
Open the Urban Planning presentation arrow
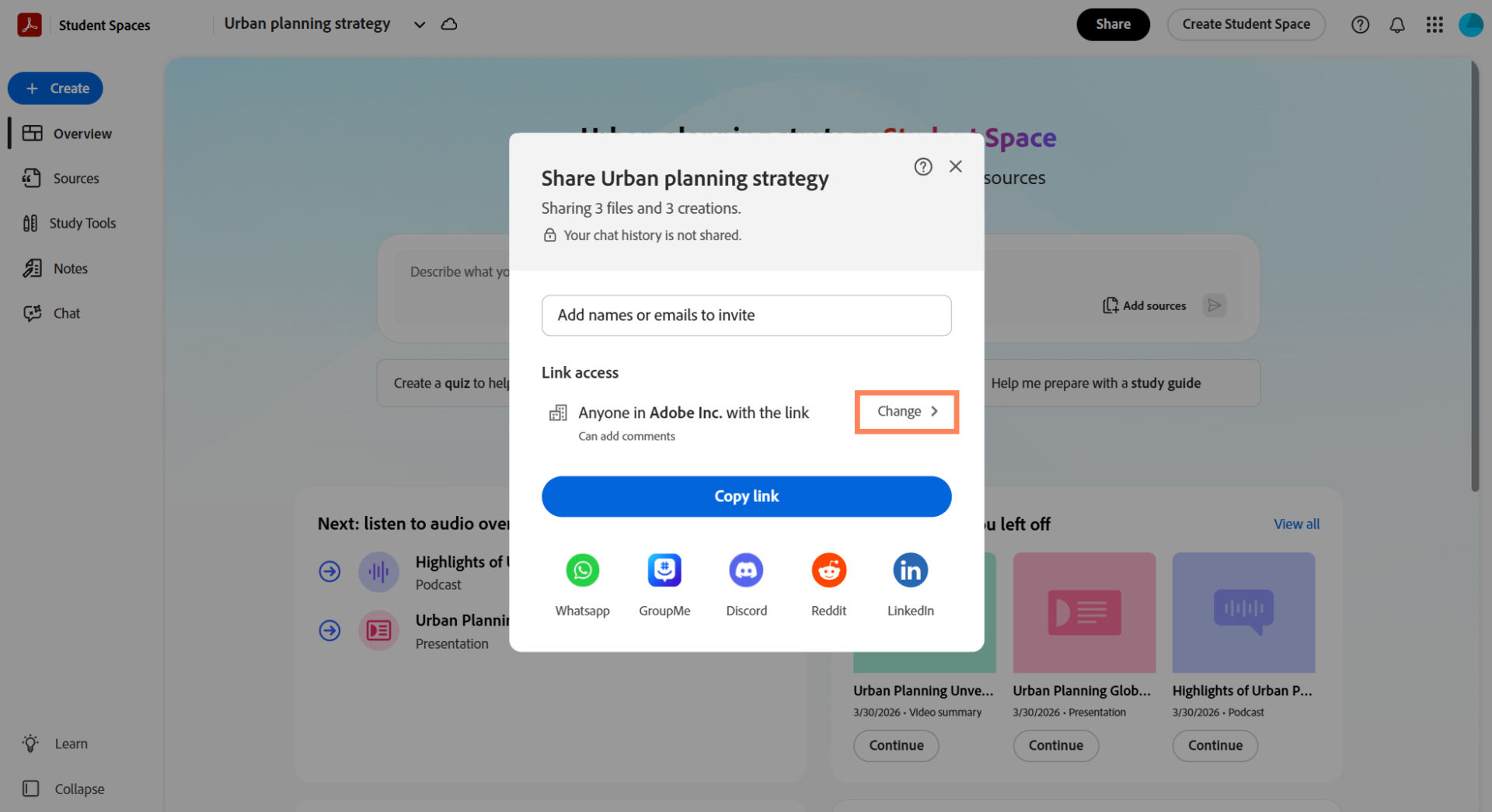pos(329,630)
